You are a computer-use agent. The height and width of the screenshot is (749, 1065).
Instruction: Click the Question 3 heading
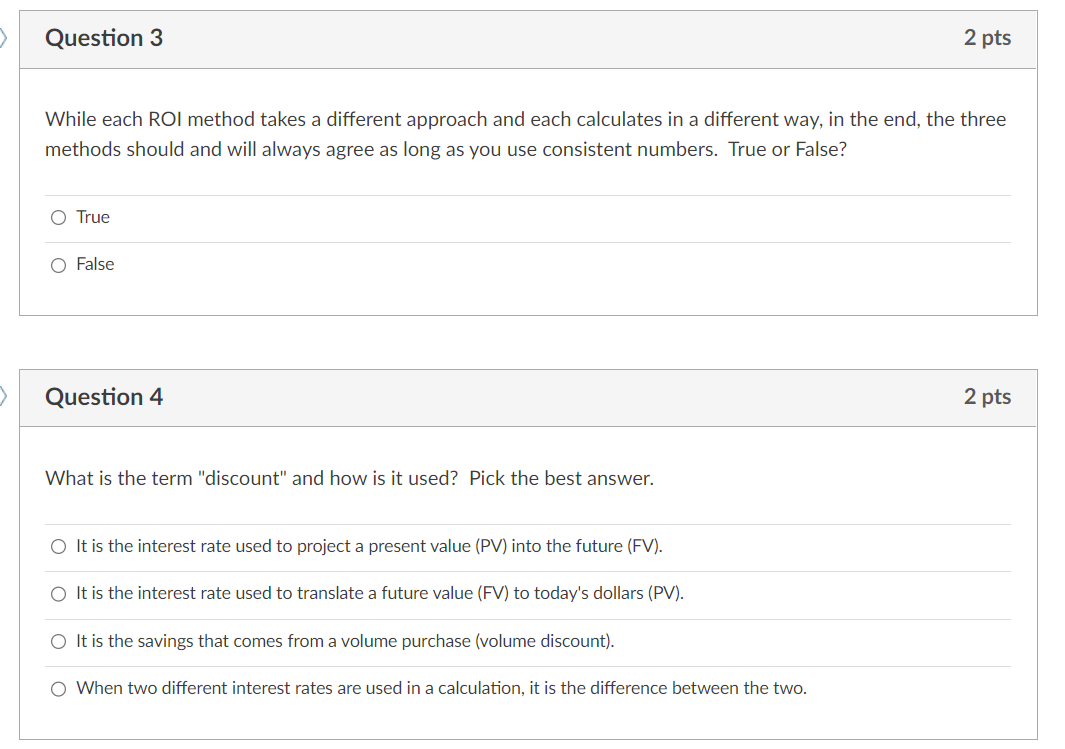point(103,38)
